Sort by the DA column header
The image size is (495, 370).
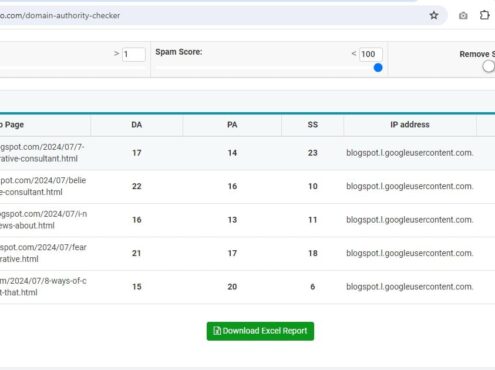[x=137, y=125]
